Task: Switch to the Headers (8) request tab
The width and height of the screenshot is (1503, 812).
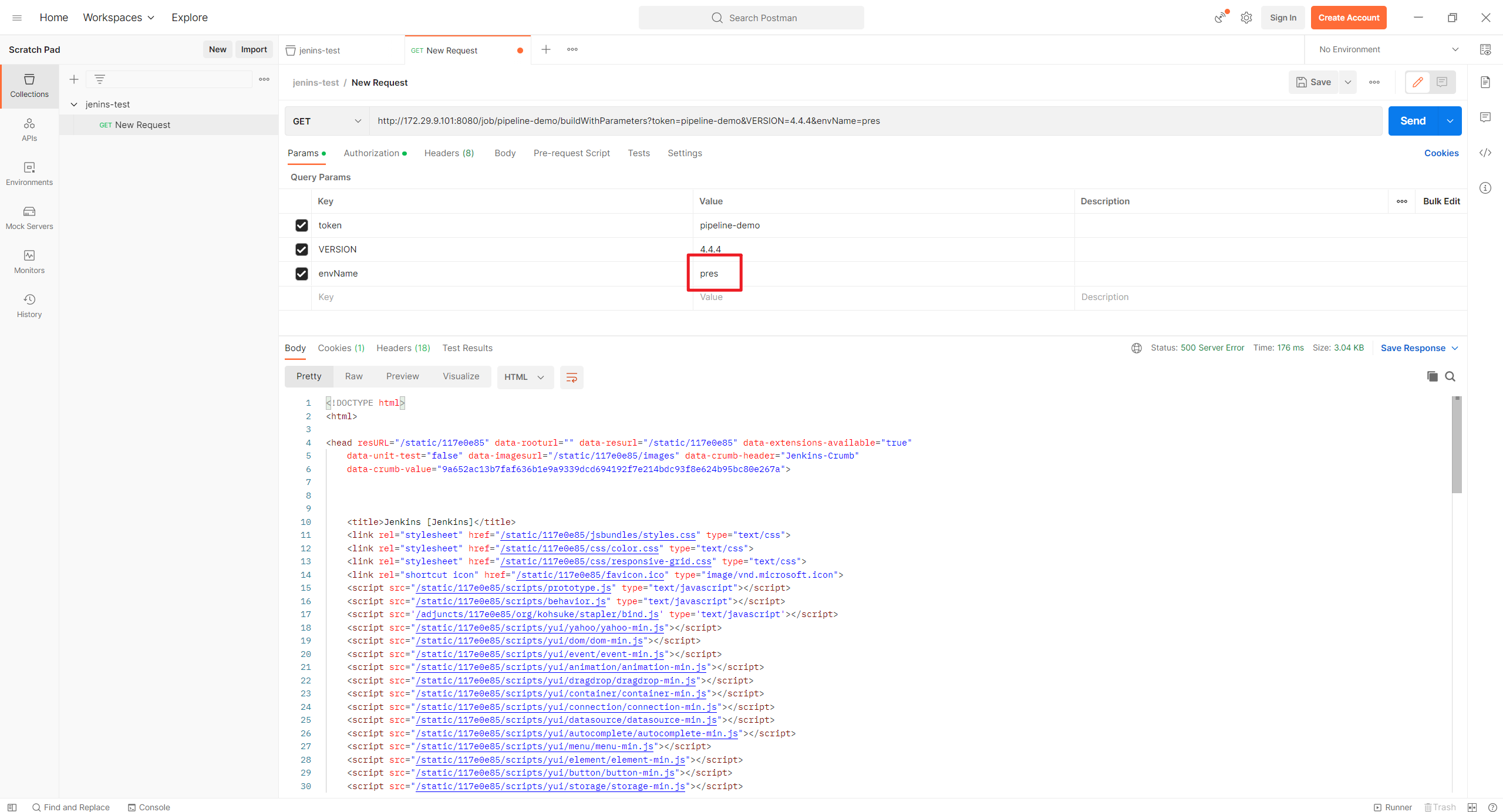Action: [449, 153]
